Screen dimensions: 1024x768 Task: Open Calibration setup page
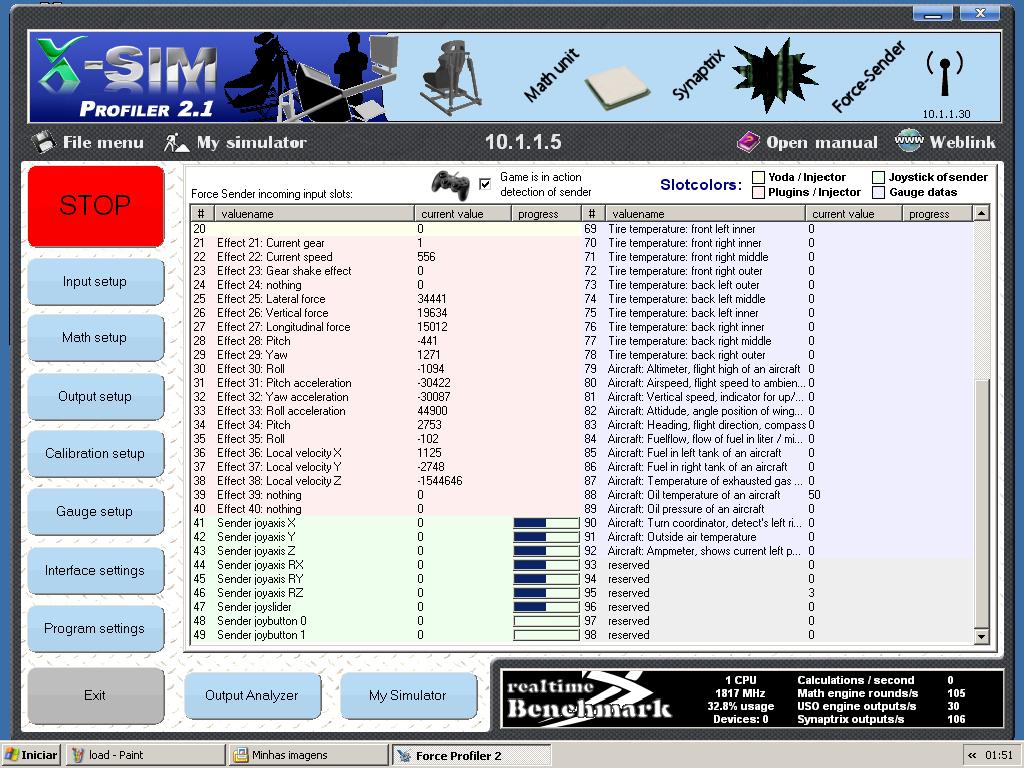coord(95,453)
